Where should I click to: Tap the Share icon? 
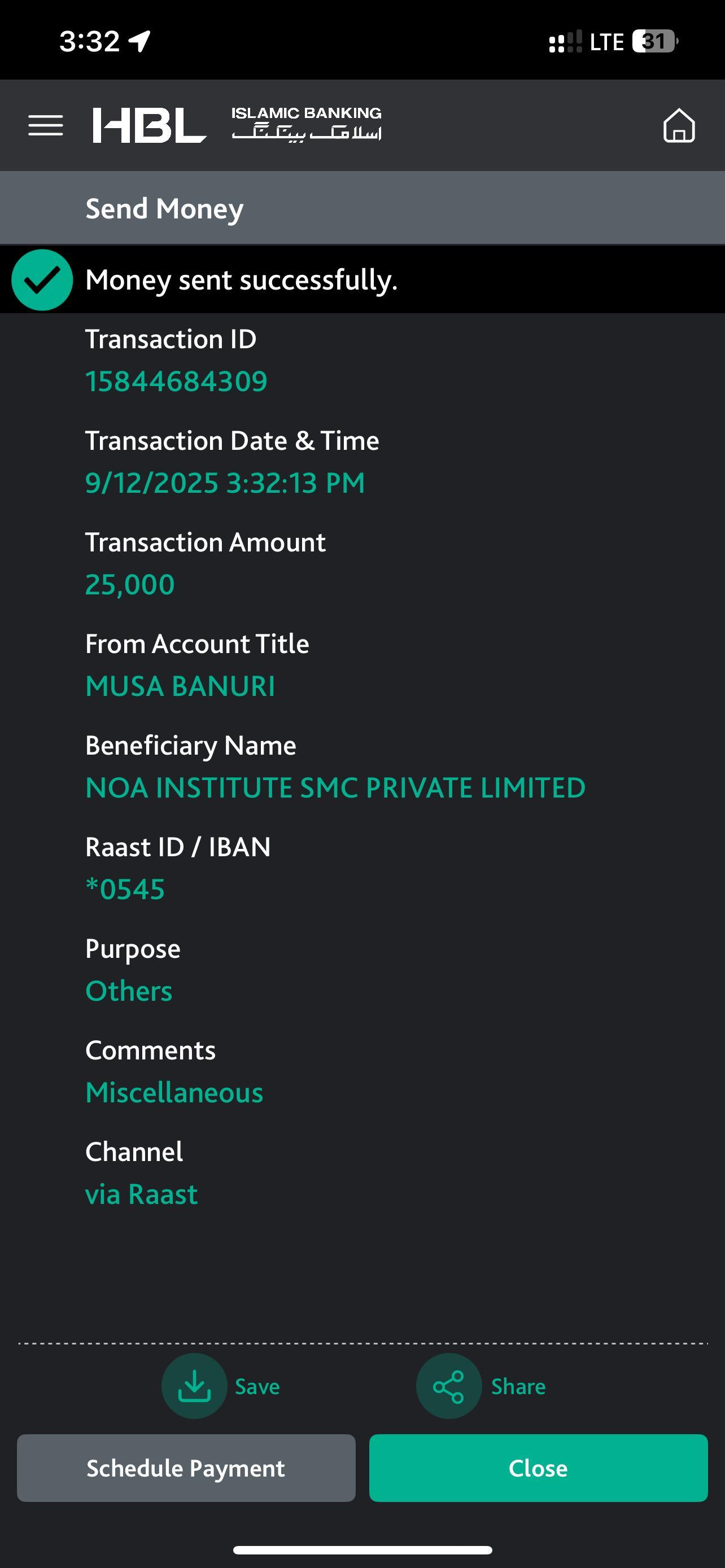(x=449, y=1386)
